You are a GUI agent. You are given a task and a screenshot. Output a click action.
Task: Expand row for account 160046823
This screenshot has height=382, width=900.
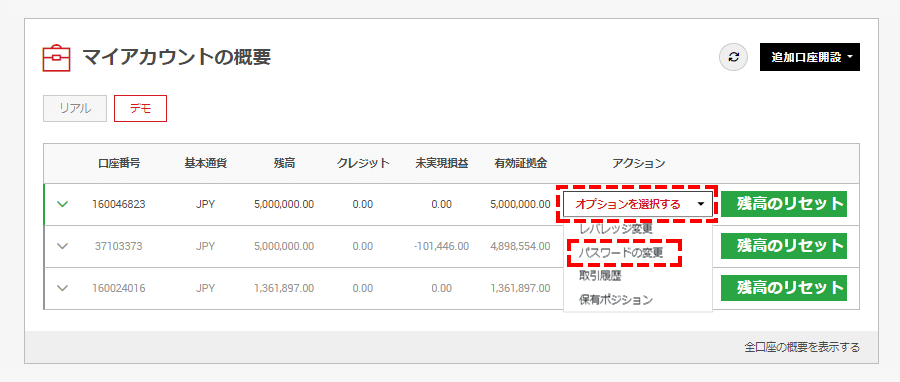coord(63,204)
